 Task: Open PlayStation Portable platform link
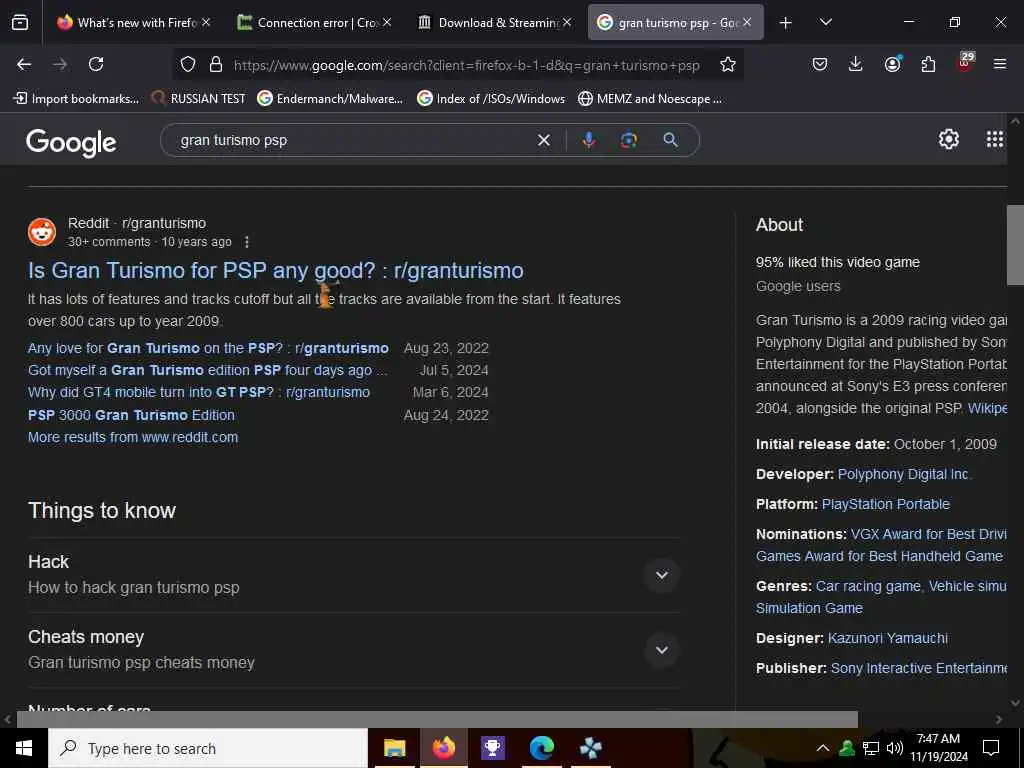[x=886, y=504]
